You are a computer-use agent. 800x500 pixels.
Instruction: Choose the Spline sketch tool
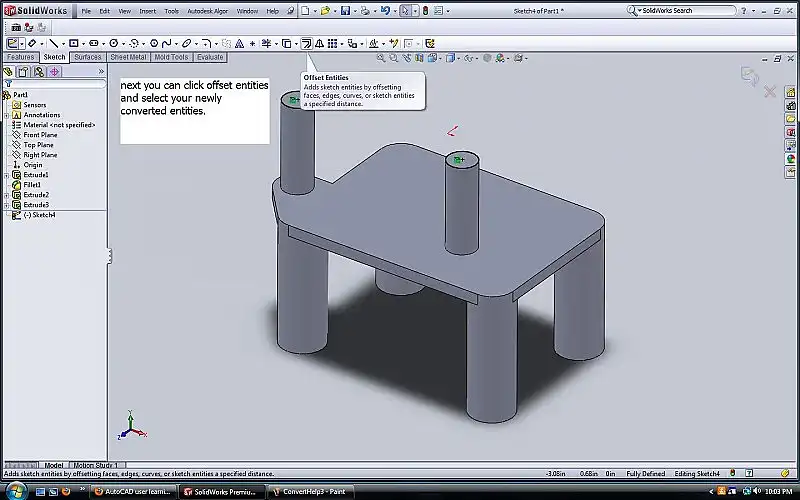[x=165, y=44]
